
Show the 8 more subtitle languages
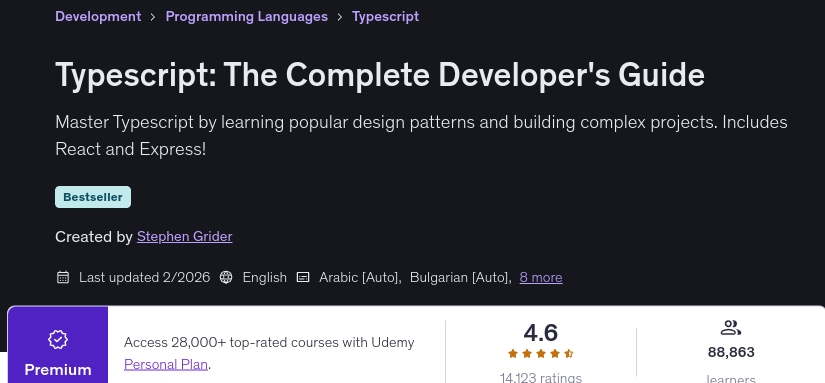[541, 277]
